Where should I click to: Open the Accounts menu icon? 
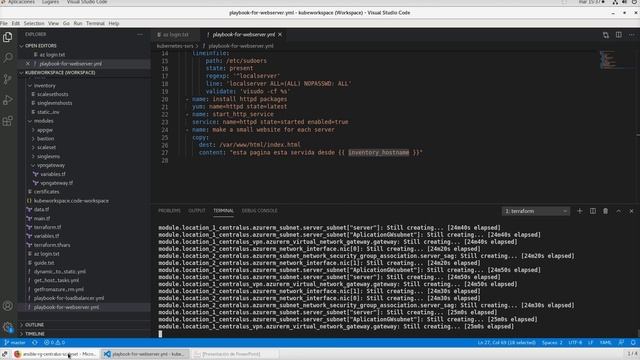(x=8, y=306)
